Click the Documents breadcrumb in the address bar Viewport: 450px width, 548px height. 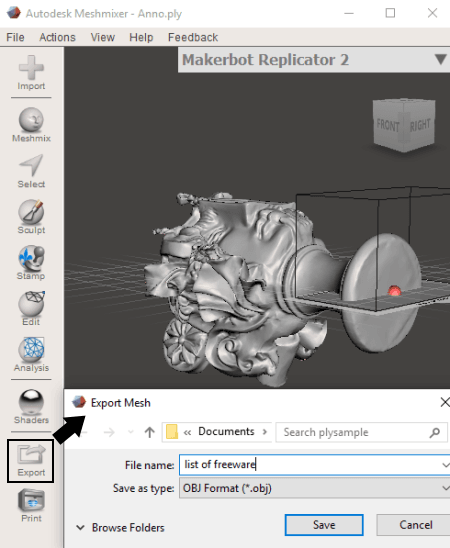click(x=226, y=431)
